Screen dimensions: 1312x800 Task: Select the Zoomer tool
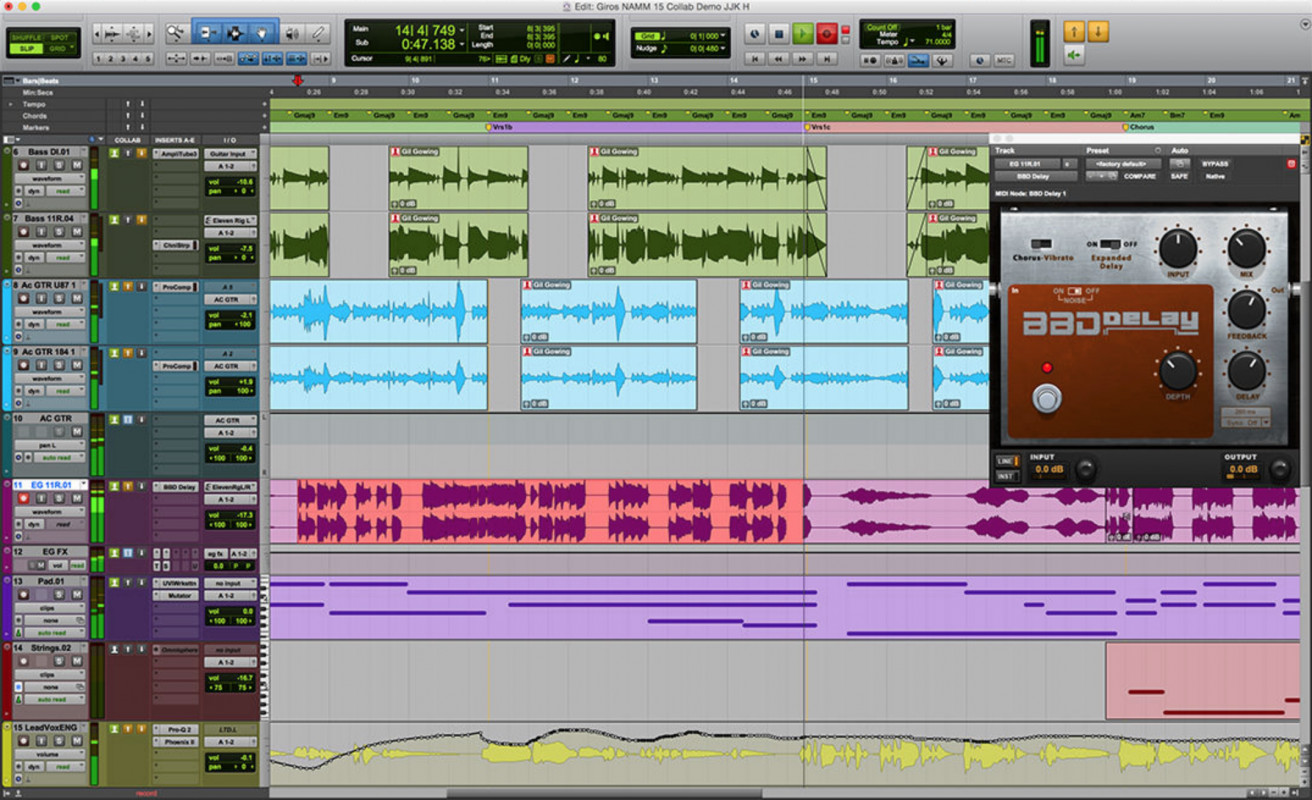pos(175,32)
